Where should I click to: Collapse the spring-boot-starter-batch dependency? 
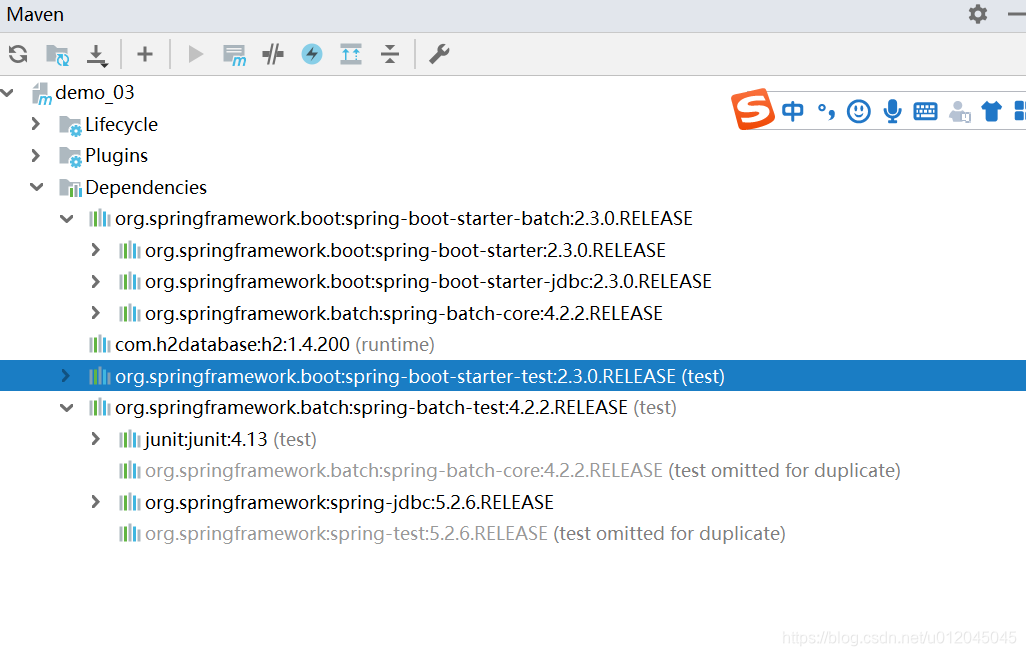(x=66, y=218)
